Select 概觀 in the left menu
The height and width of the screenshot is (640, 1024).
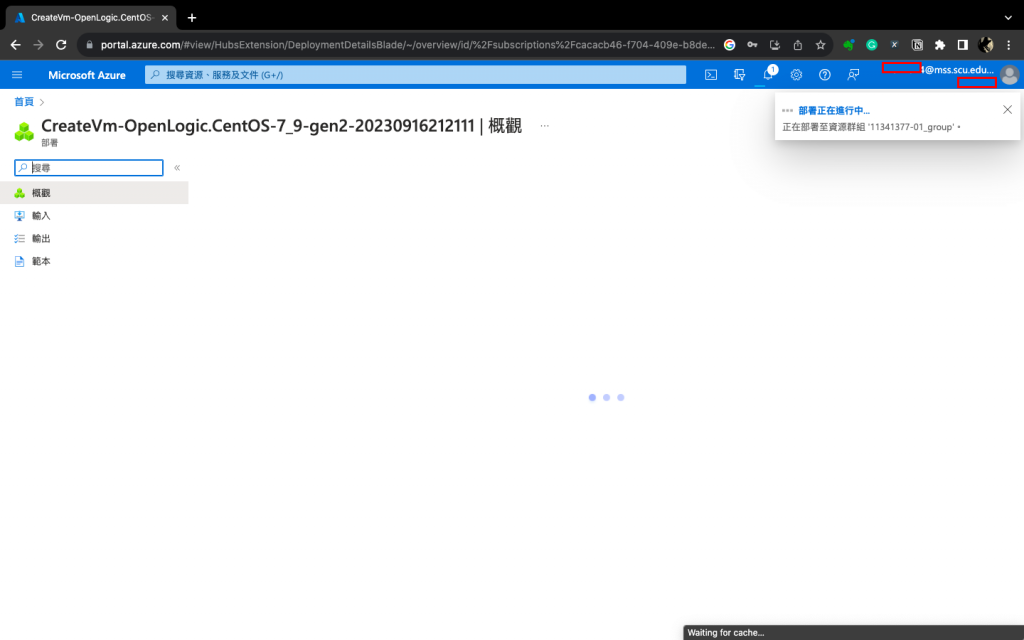click(94, 193)
